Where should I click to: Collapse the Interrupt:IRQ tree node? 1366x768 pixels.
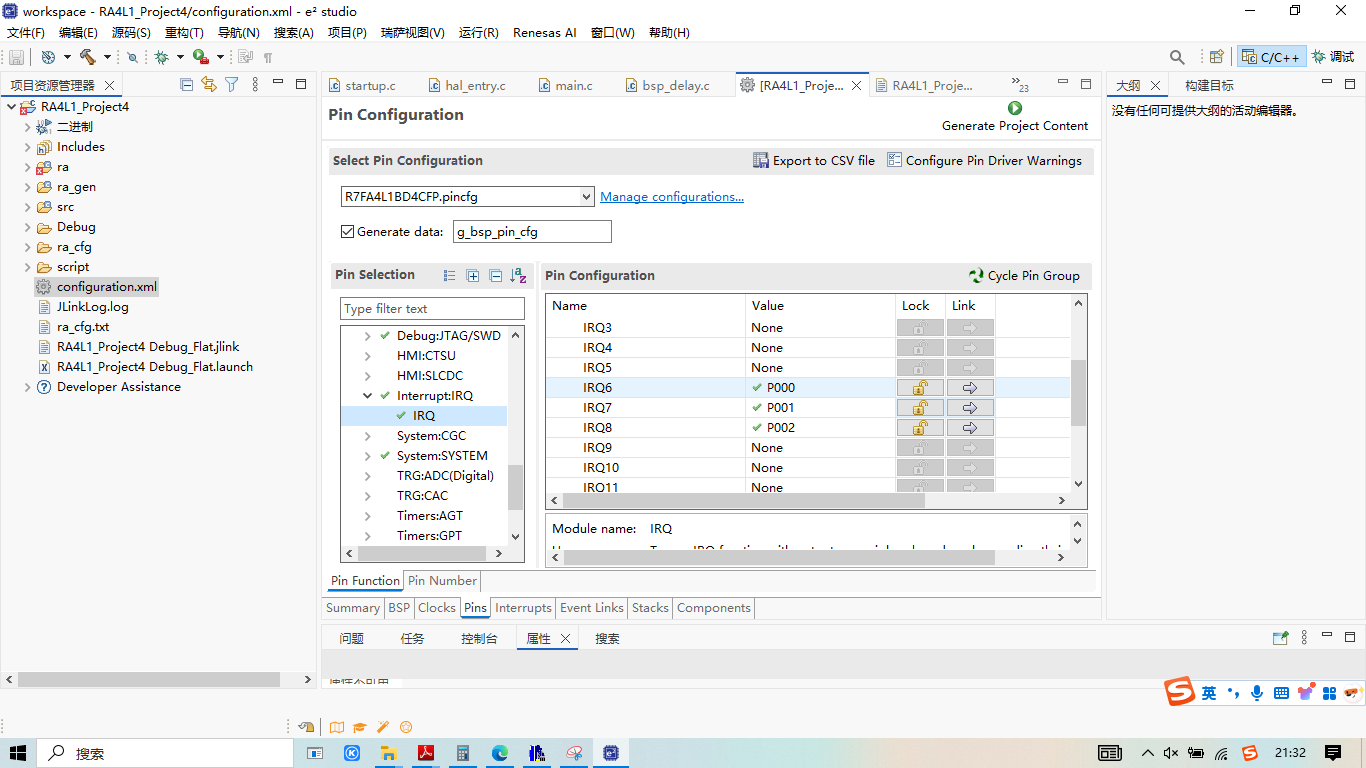click(367, 396)
